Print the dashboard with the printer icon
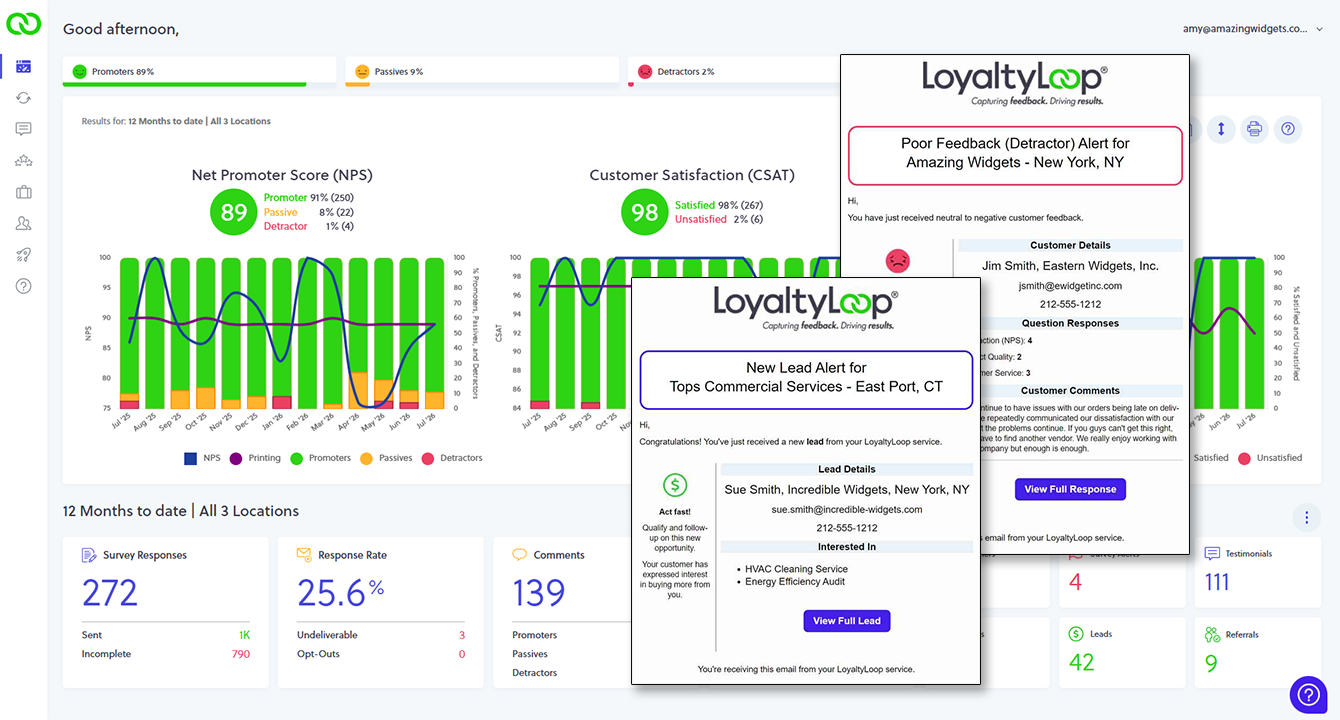The height and width of the screenshot is (720, 1340). click(1254, 129)
